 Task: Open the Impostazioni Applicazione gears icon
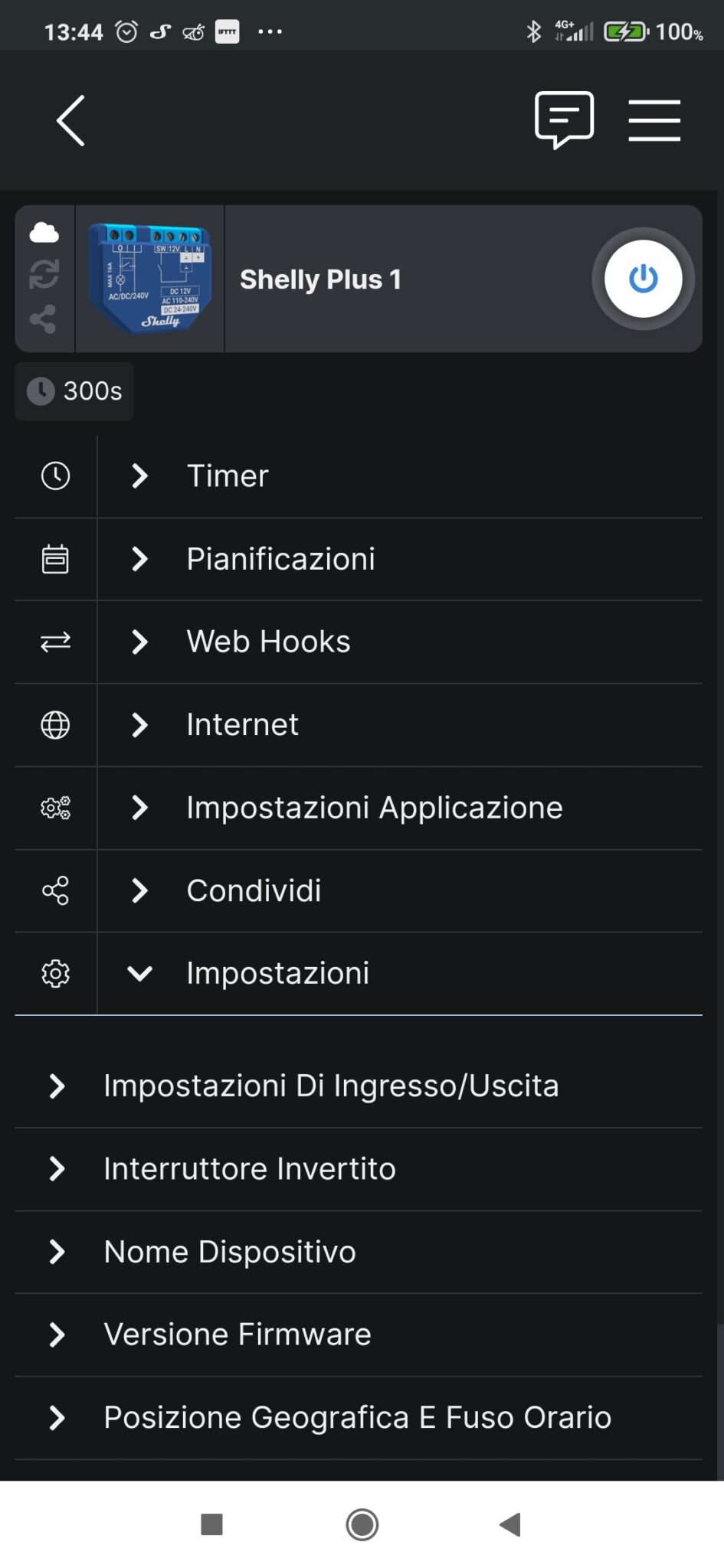(54, 807)
